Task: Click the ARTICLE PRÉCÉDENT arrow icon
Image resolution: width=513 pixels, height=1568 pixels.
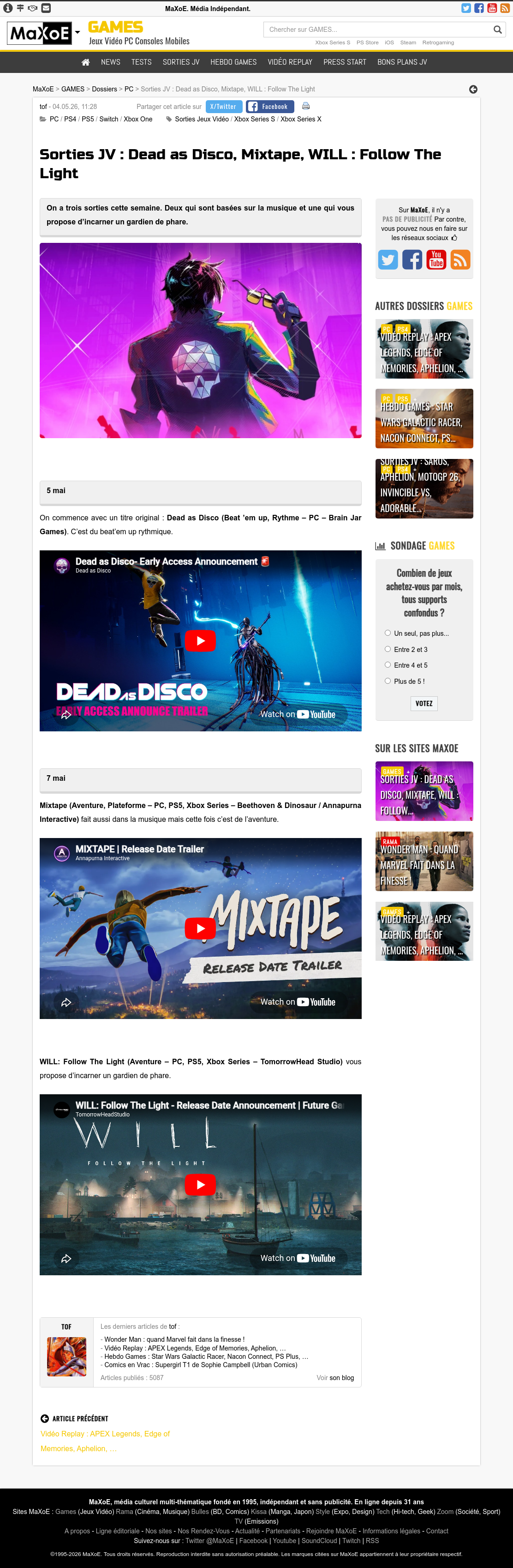Action: pyautogui.click(x=44, y=1418)
